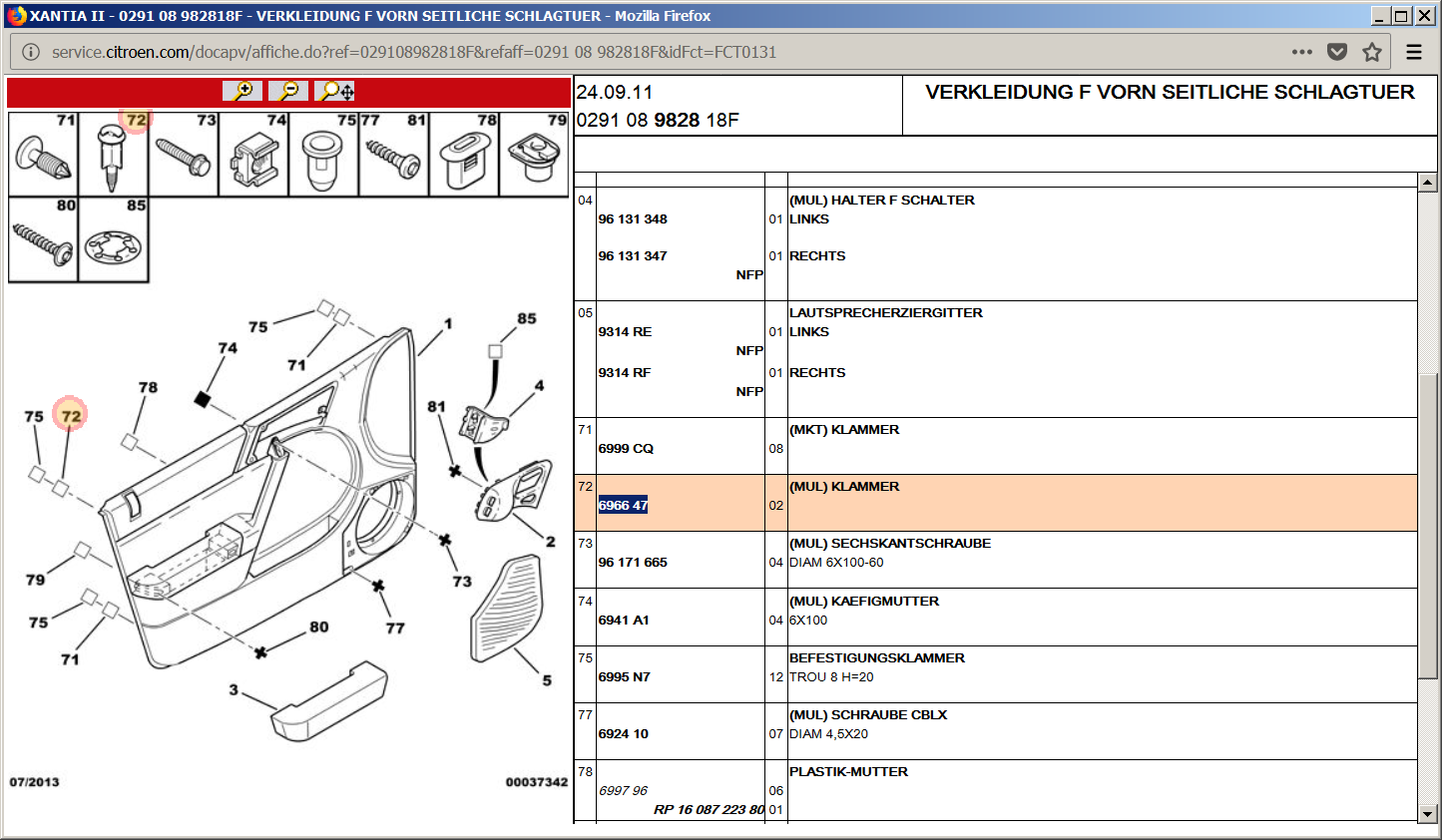Bookmark this page with the star icon

click(1372, 52)
